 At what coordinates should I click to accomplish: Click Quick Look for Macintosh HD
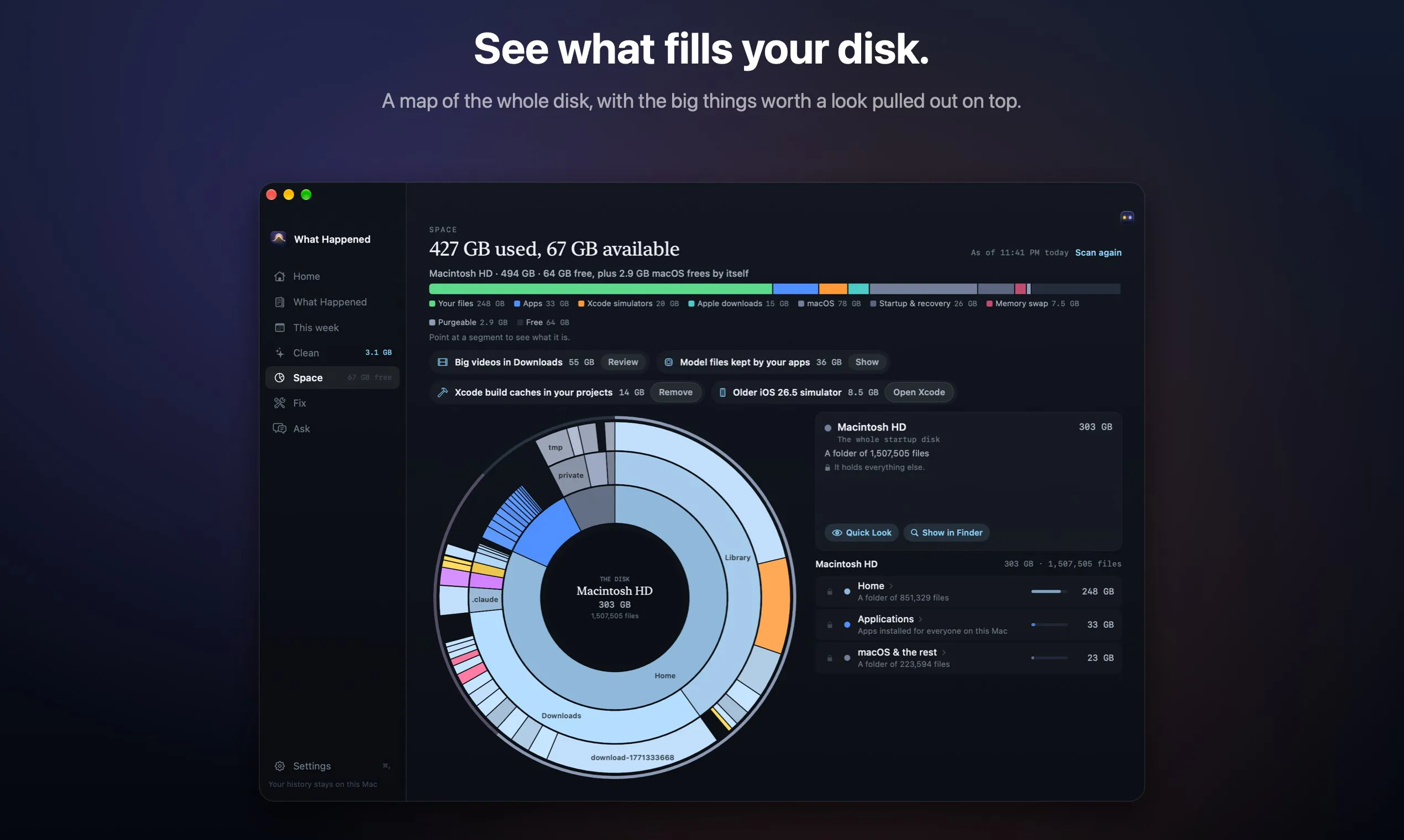[x=861, y=533]
